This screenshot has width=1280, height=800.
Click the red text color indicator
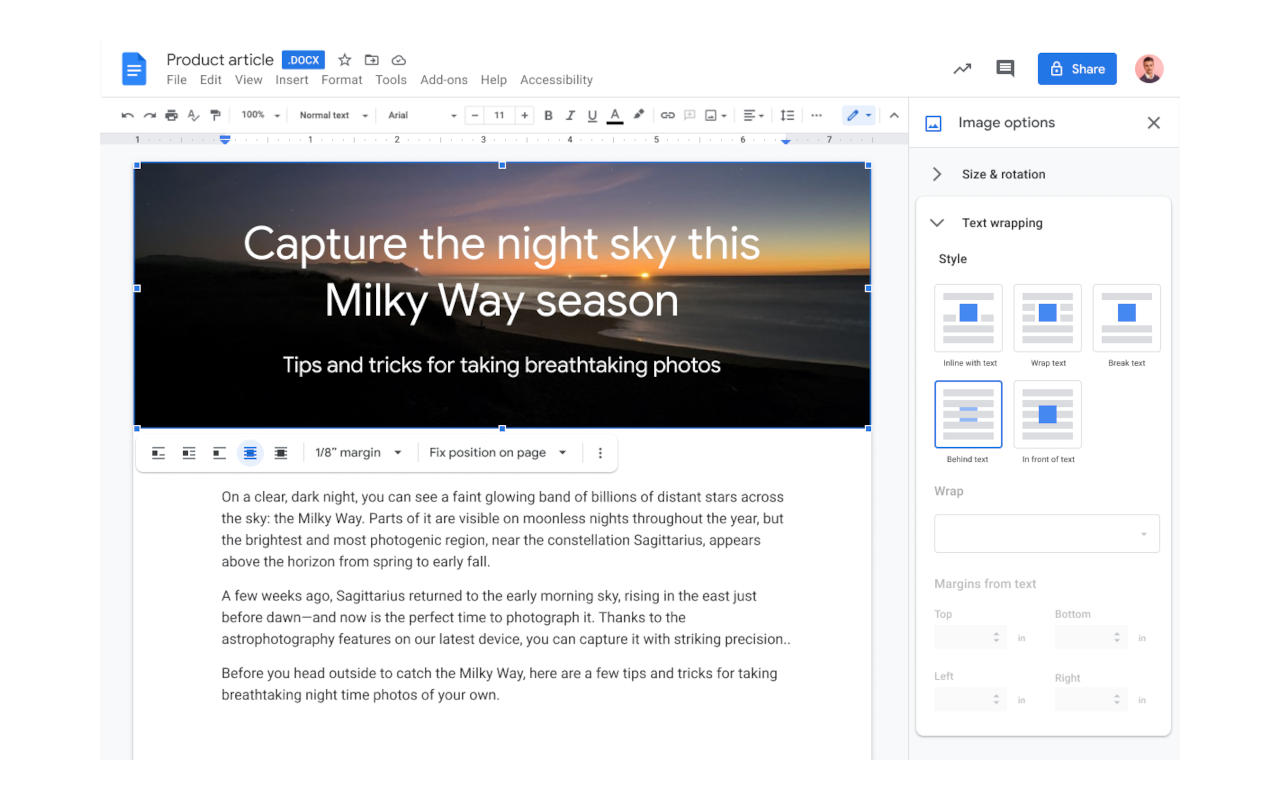614,114
